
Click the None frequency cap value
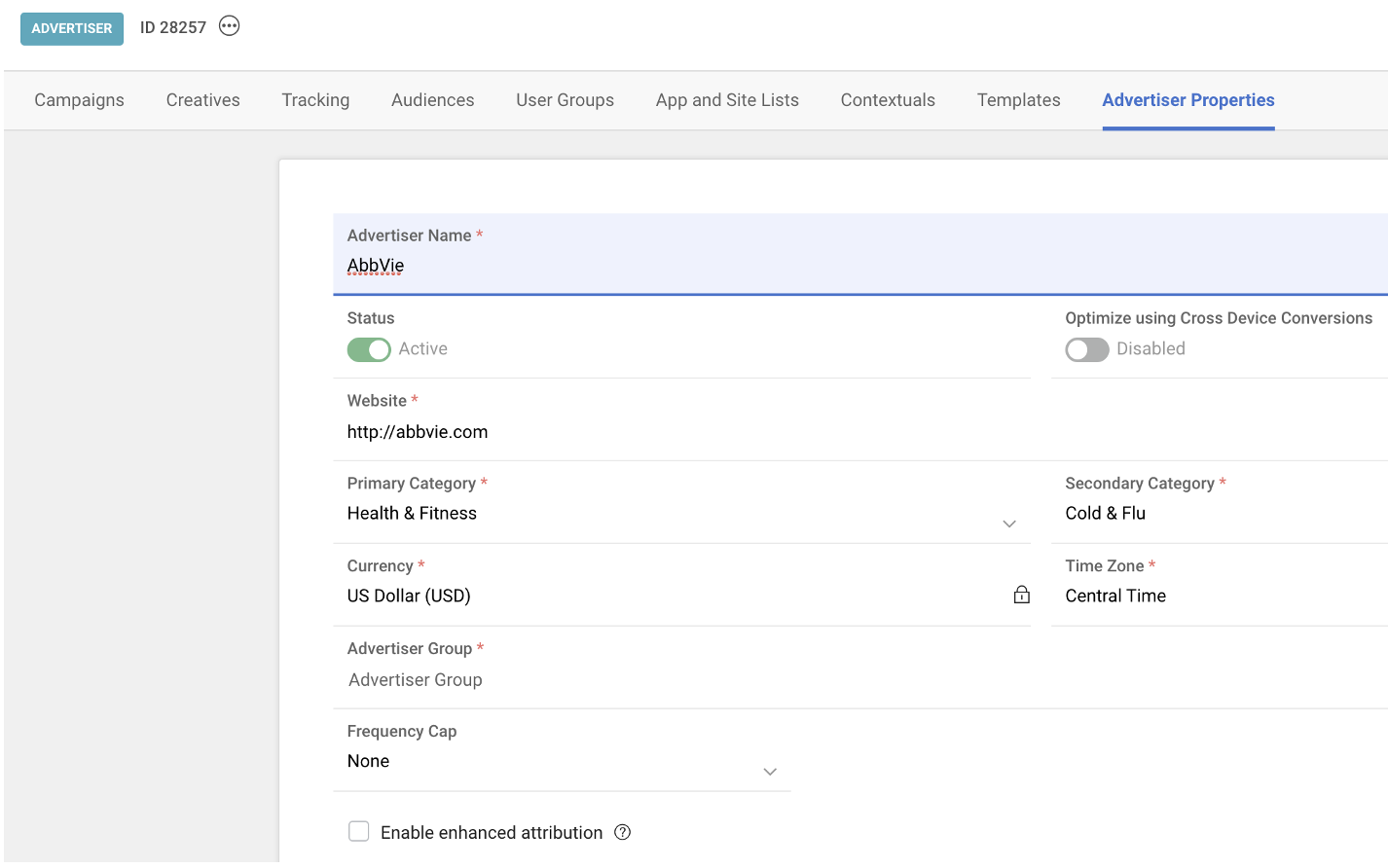(368, 761)
